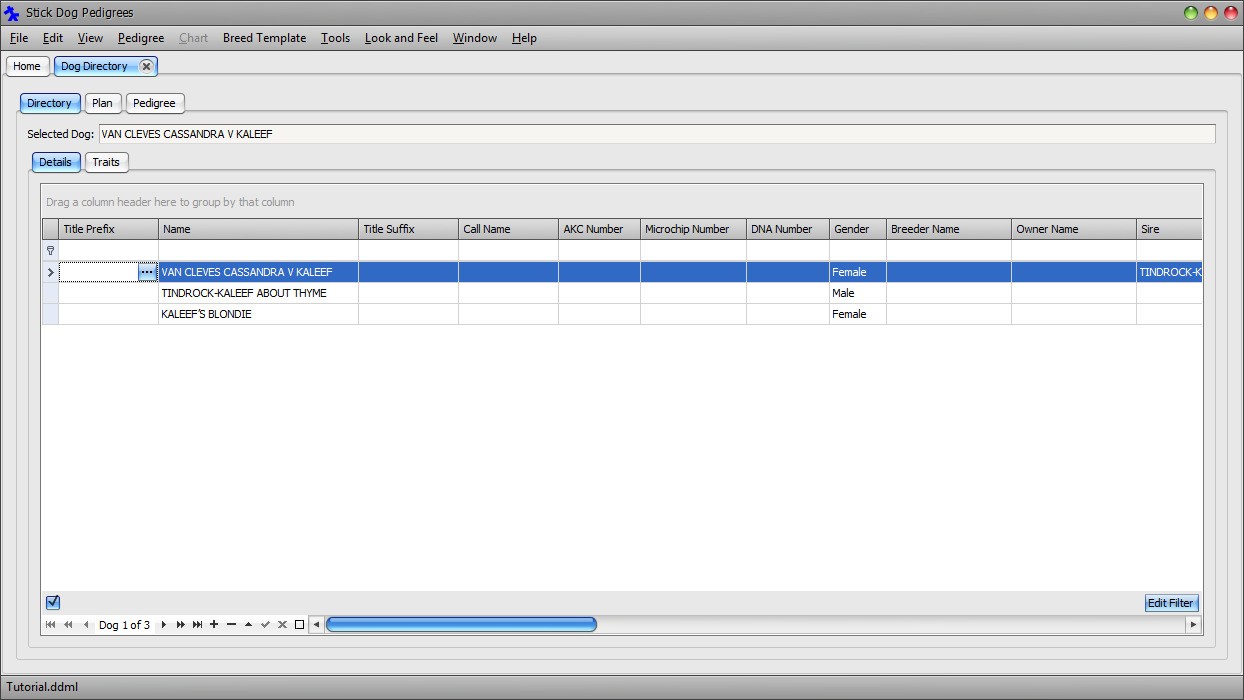The height and width of the screenshot is (700, 1244).
Task: Click the square icon in navigator
Action: tap(299, 625)
